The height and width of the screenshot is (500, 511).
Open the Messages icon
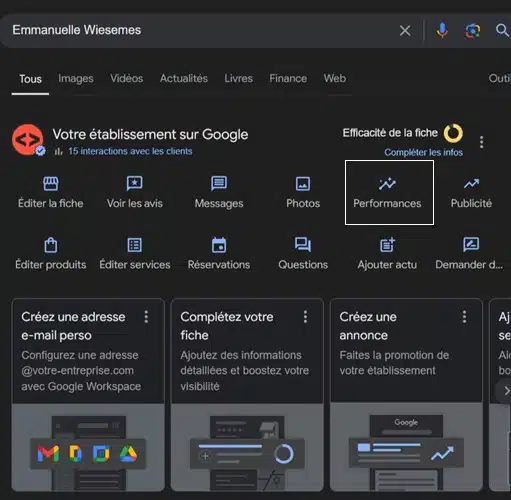219,183
